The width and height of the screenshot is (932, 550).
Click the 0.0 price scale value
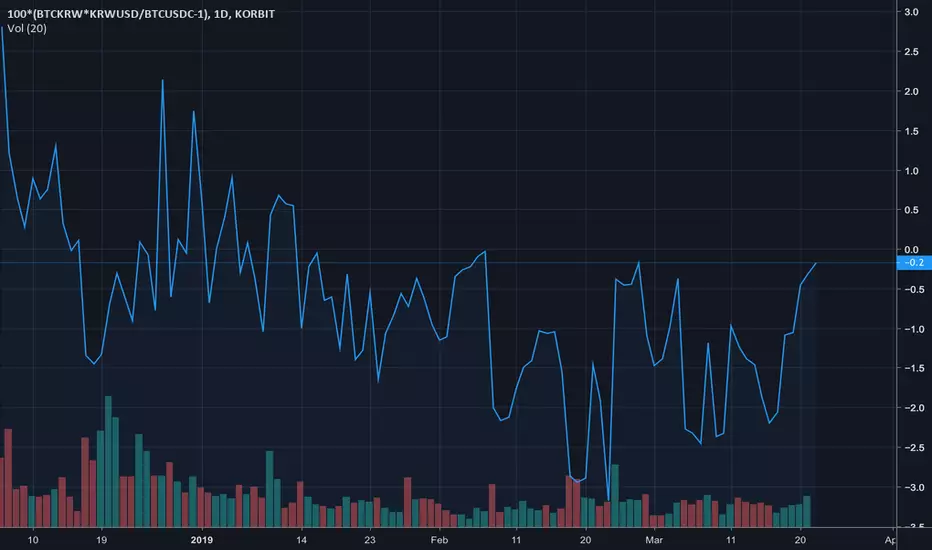point(911,250)
